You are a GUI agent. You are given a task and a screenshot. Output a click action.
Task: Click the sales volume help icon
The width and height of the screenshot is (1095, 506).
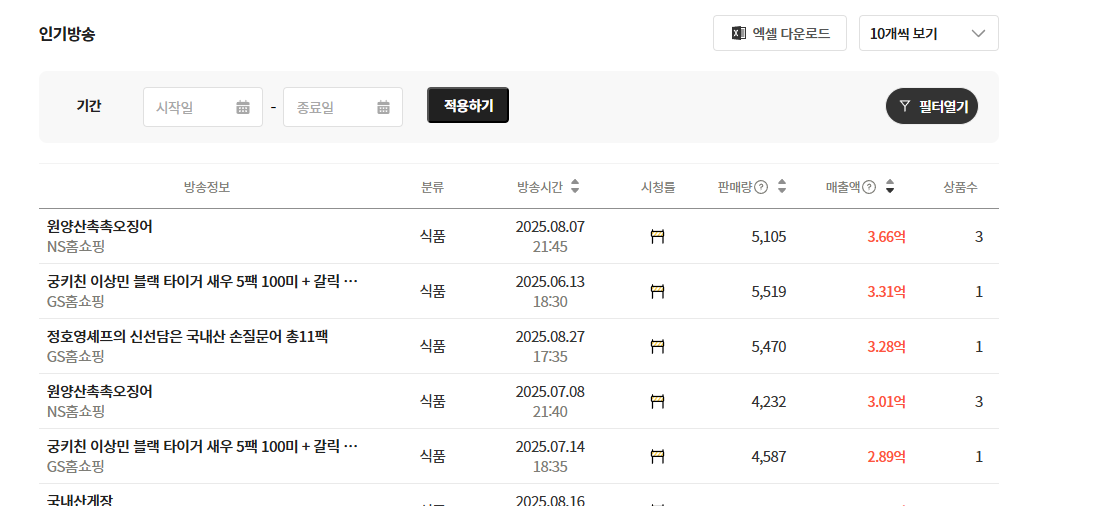pyautogui.click(x=761, y=187)
